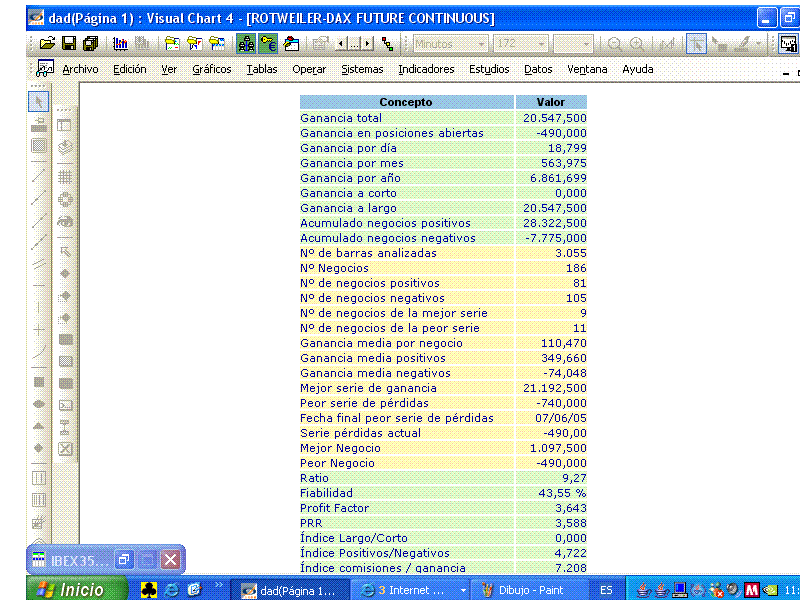
Task: Open grouped Internet Explorer taskbar button
Action: (411, 590)
